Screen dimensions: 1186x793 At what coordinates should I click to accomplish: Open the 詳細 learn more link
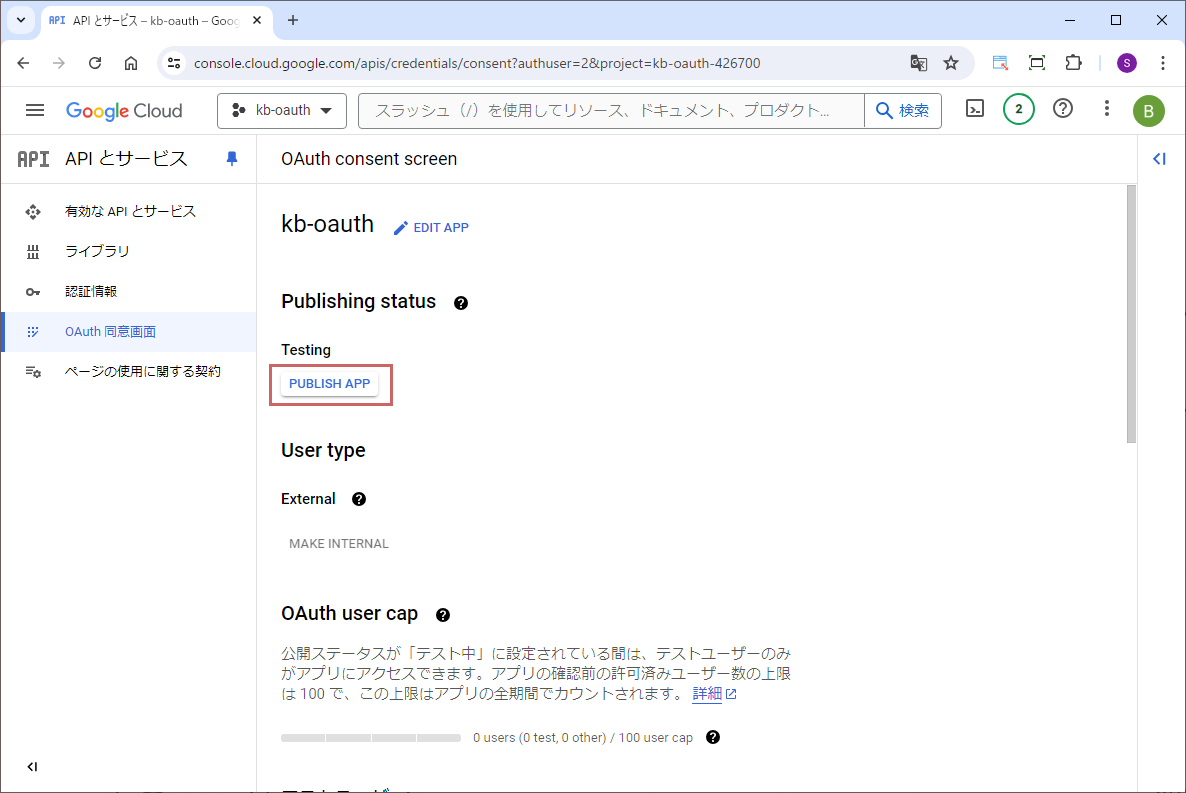point(707,694)
